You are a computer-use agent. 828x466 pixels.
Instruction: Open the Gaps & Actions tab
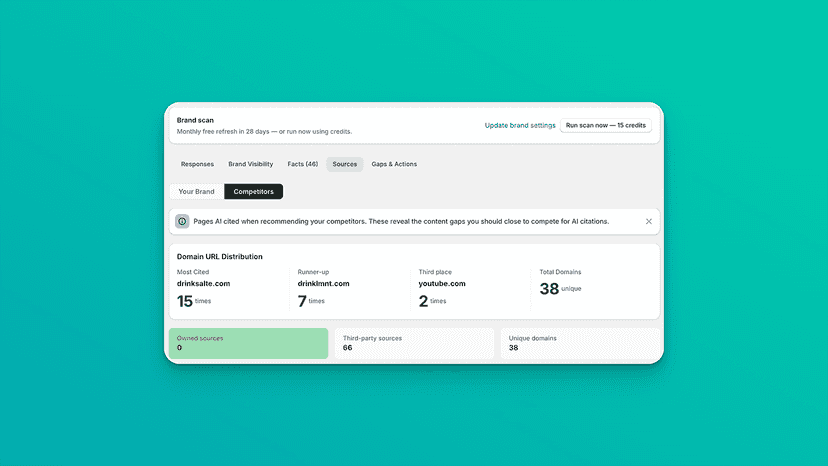(394, 164)
